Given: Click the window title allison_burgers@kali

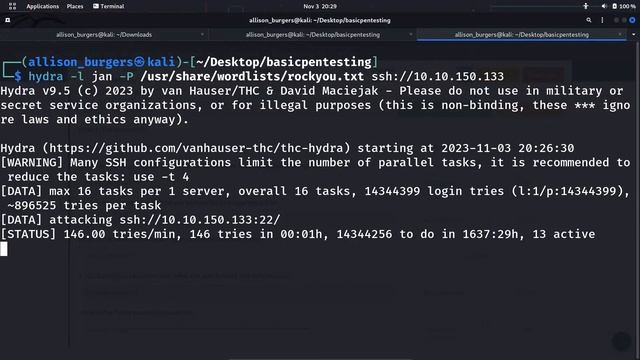Looking at the screenshot, I should tap(320, 20).
